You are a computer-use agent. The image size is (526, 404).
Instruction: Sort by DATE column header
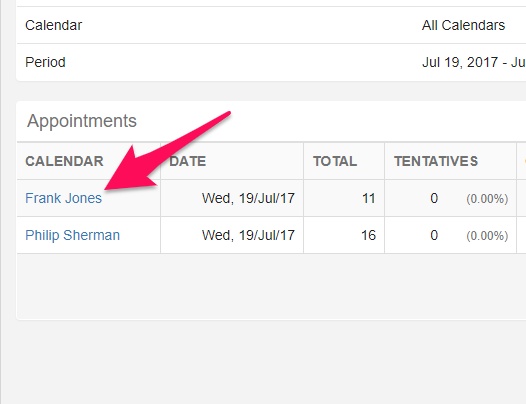[x=188, y=161]
